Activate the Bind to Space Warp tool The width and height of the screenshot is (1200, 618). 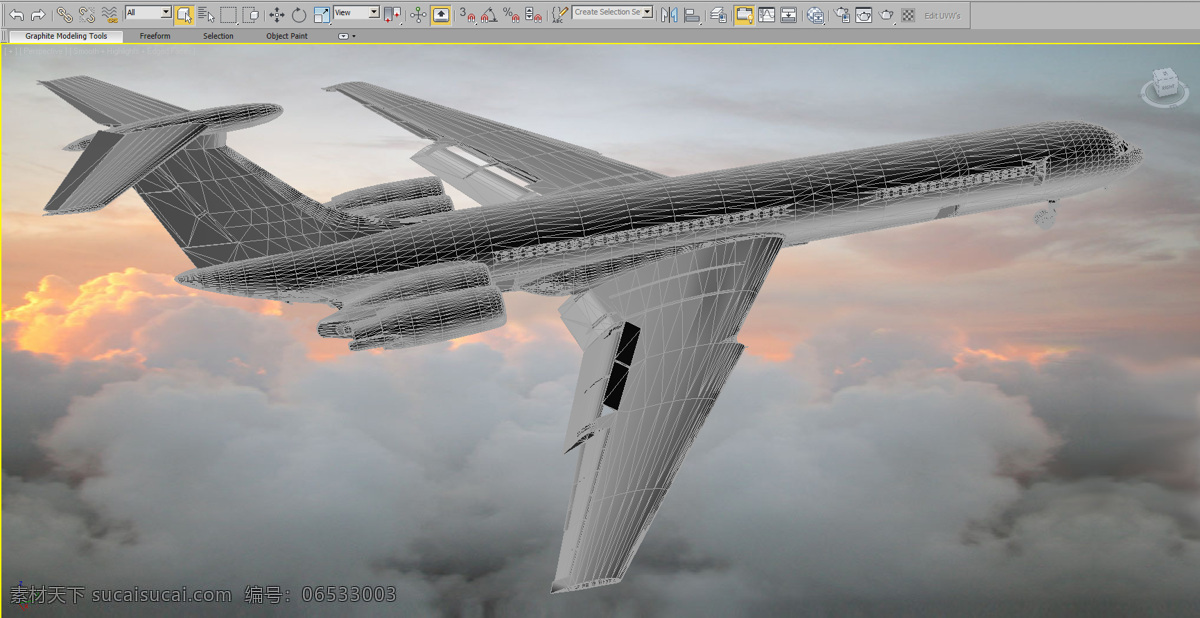[109, 15]
